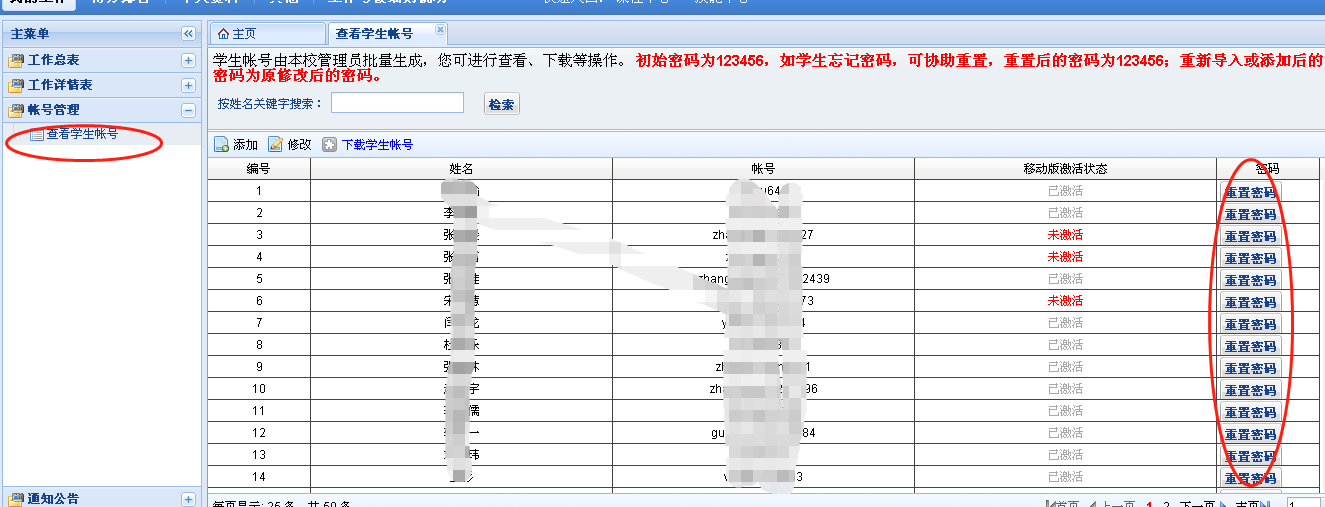Collapse the 帐号管理 panel with its minus button
Screen dimensions: 1325x507
tap(188, 110)
